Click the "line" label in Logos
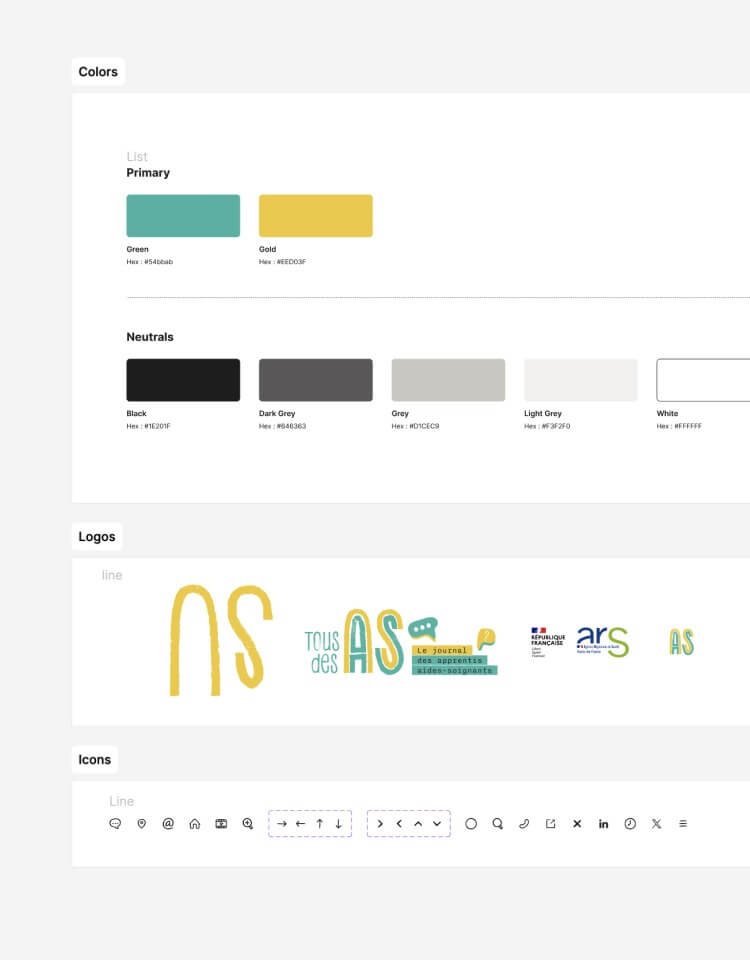This screenshot has width=750, height=960. tap(112, 575)
